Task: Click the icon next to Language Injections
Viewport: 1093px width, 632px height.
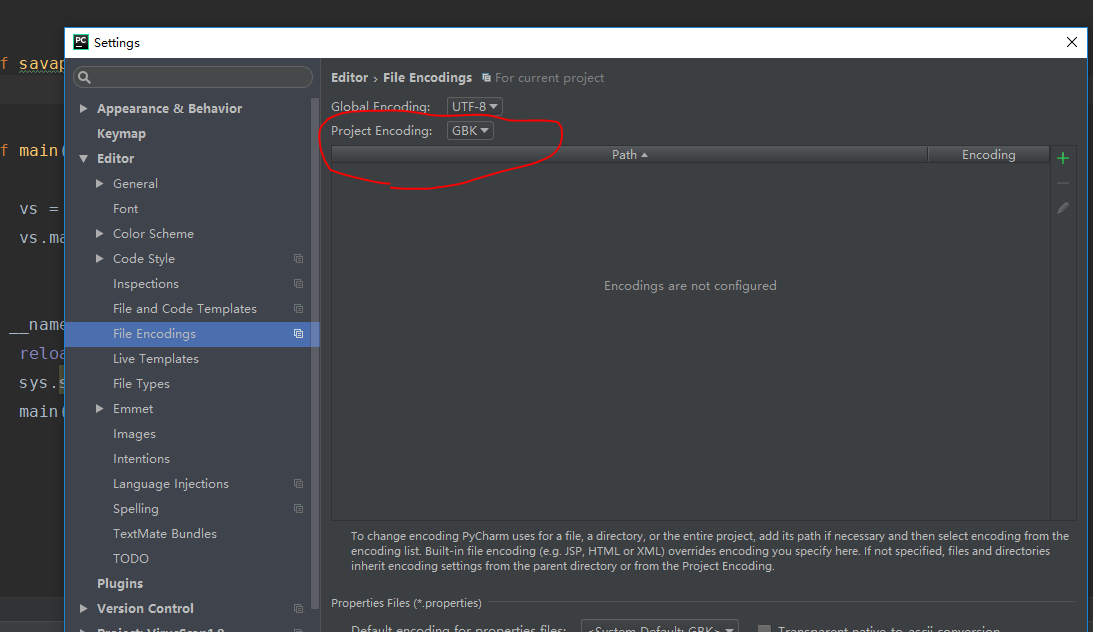Action: coord(298,483)
